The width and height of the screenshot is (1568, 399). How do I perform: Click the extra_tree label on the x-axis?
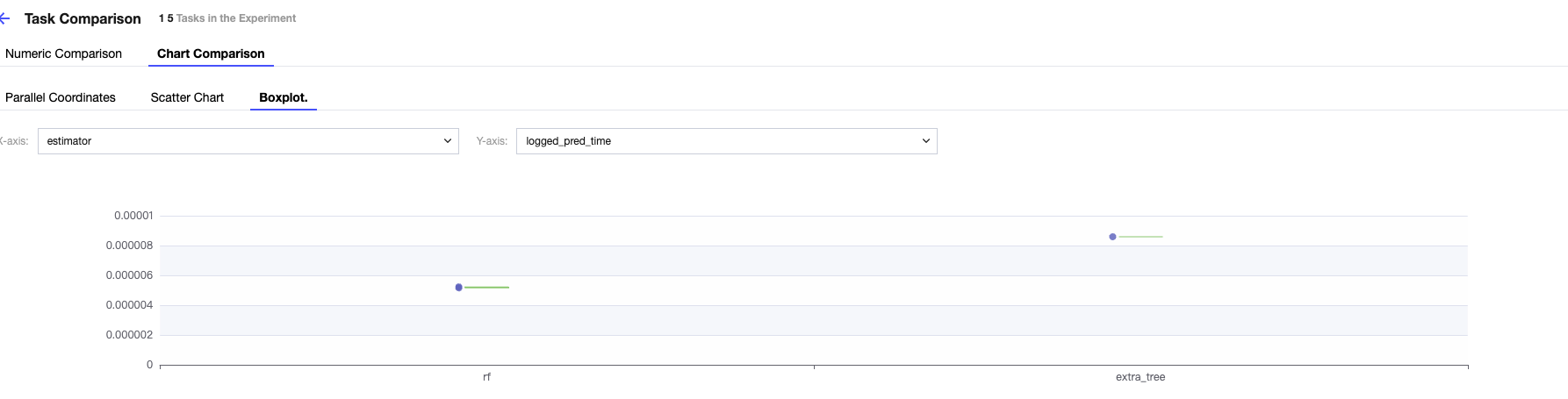(x=1140, y=377)
